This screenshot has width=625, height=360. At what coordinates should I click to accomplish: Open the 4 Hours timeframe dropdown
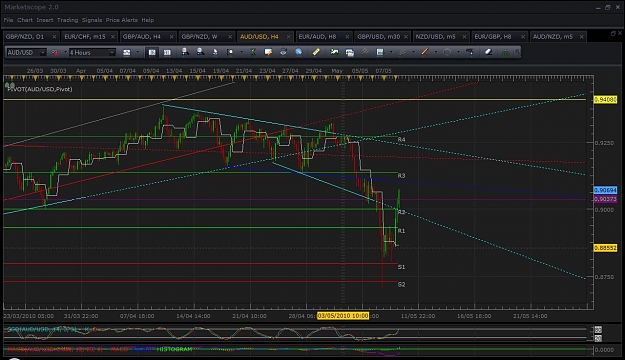[x=112, y=52]
